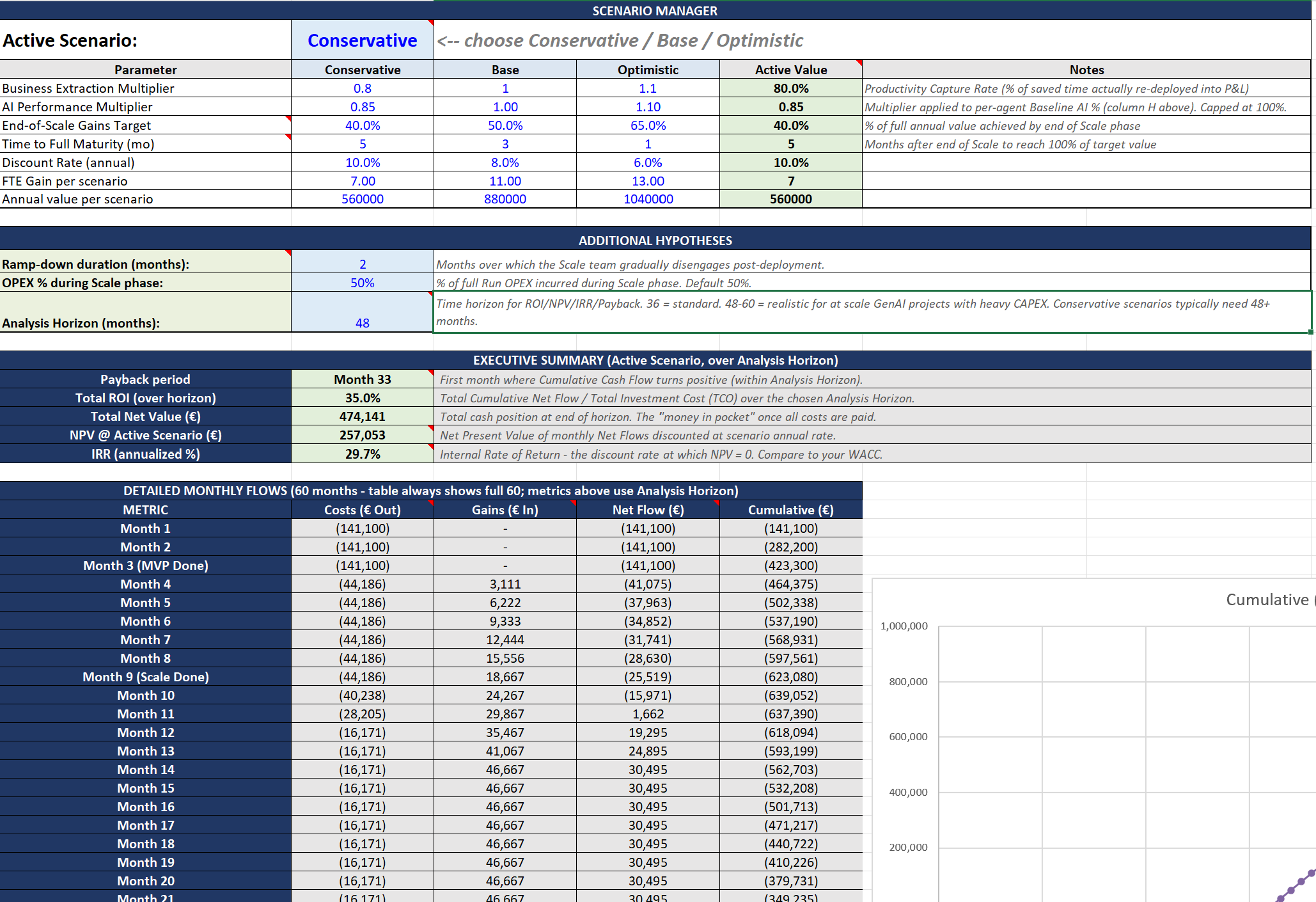The height and width of the screenshot is (902, 1316).
Task: Click the Analysis Horizon value 48
Action: [363, 312]
